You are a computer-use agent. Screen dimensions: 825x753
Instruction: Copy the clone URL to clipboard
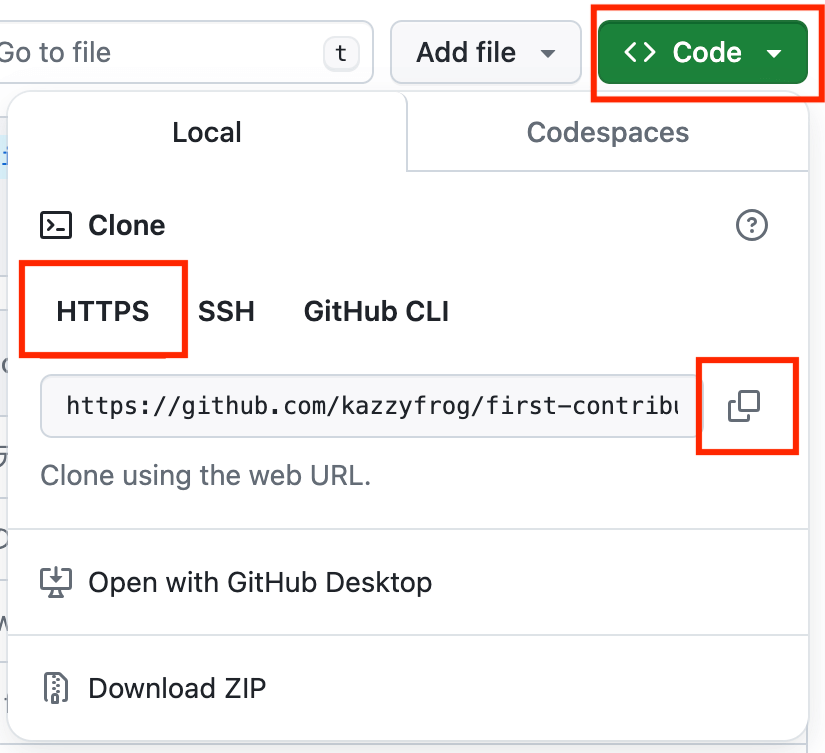[x=744, y=405]
